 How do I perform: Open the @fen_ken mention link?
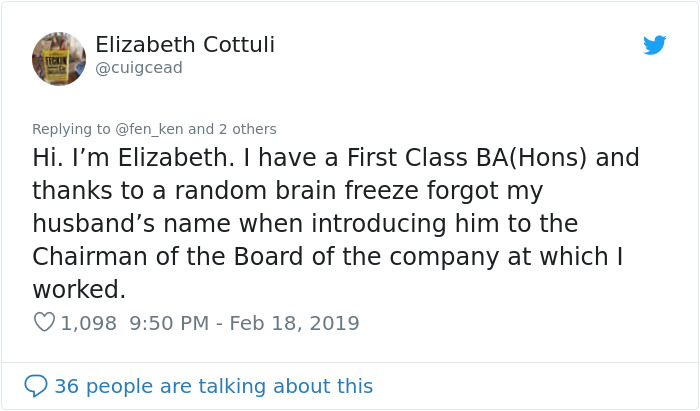click(149, 129)
